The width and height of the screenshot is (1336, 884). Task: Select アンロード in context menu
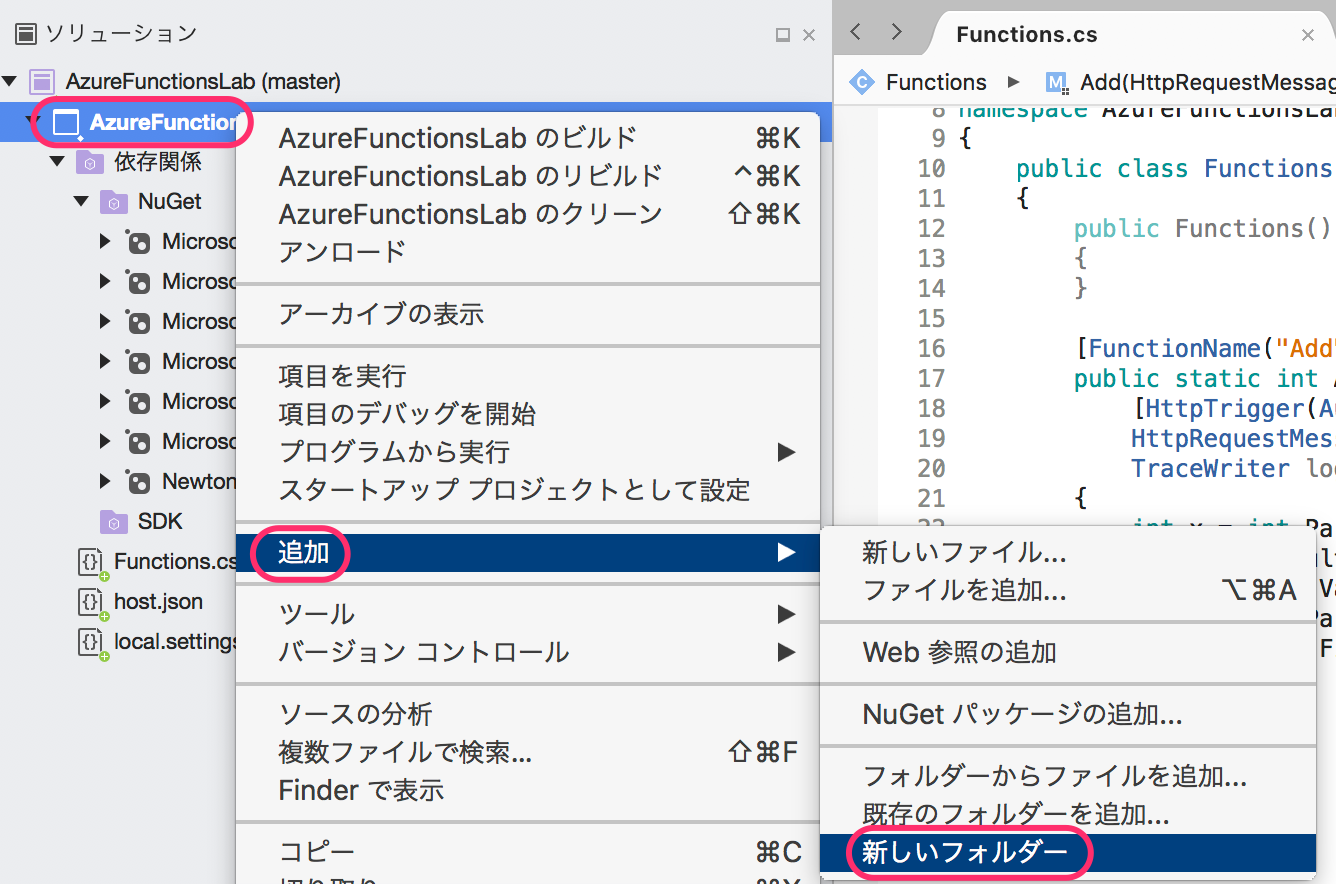[528, 252]
